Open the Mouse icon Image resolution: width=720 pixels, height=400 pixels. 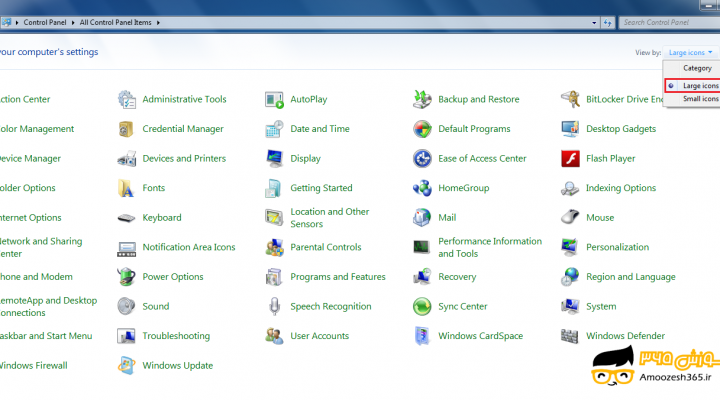pyautogui.click(x=570, y=217)
